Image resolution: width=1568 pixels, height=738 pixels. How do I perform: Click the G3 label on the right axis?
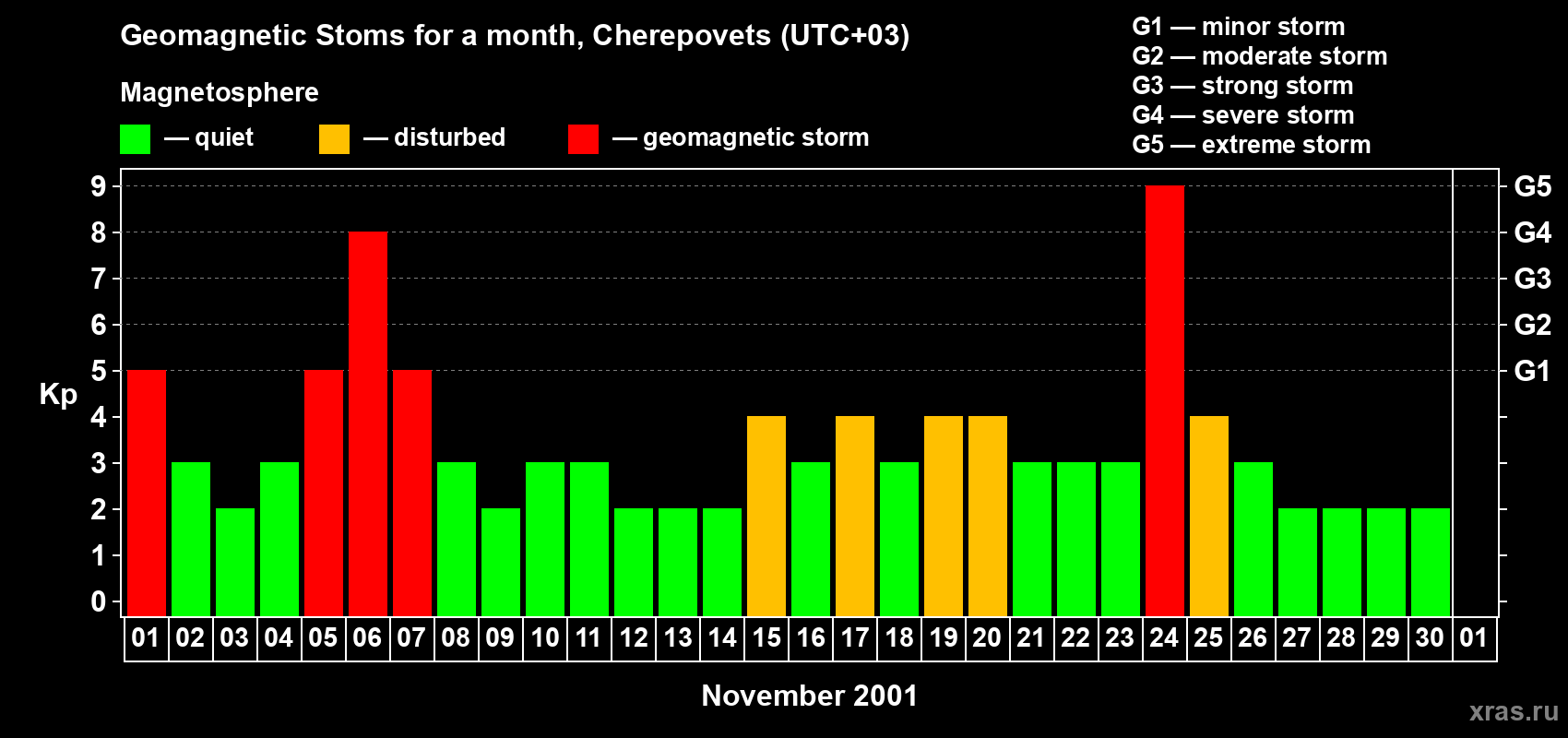[1533, 279]
